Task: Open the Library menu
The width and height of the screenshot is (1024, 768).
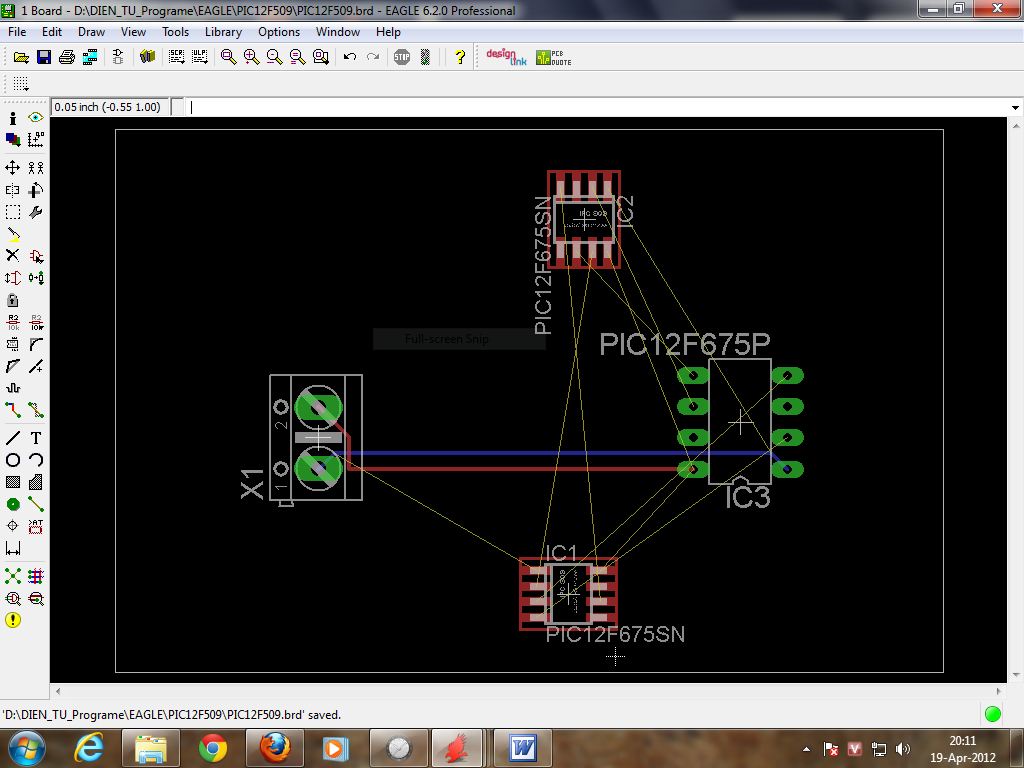Action: pos(223,32)
